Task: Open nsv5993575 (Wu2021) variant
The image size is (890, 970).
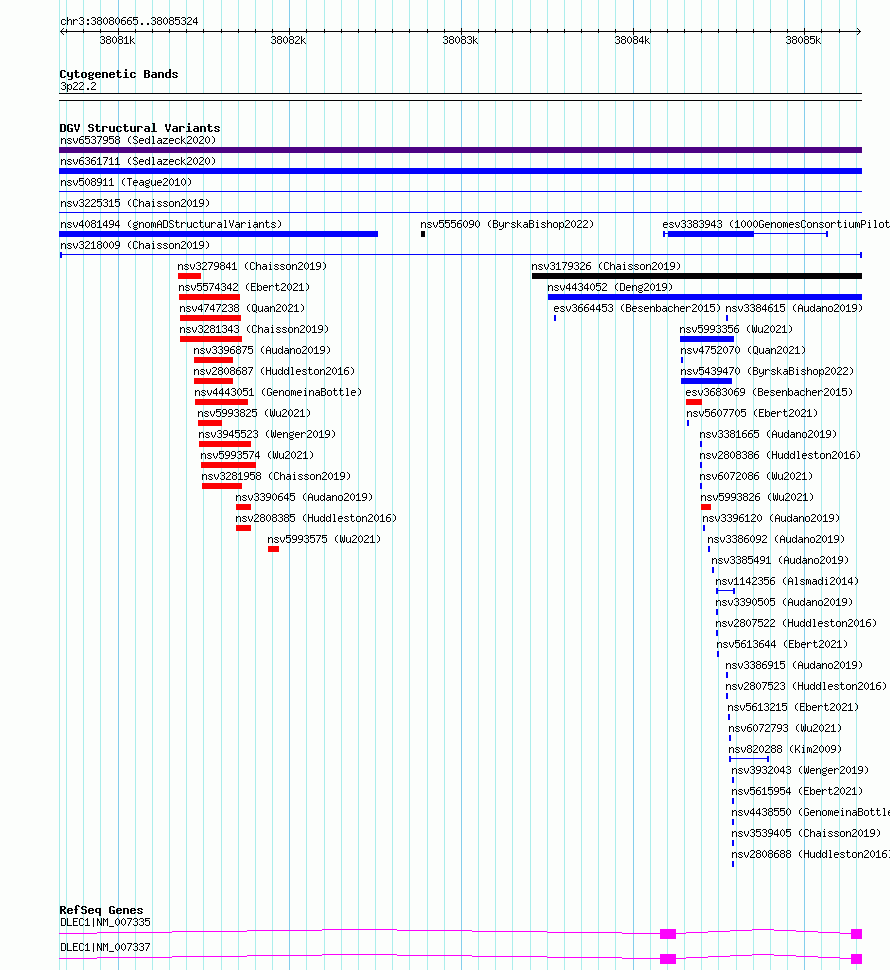Action: (325, 540)
